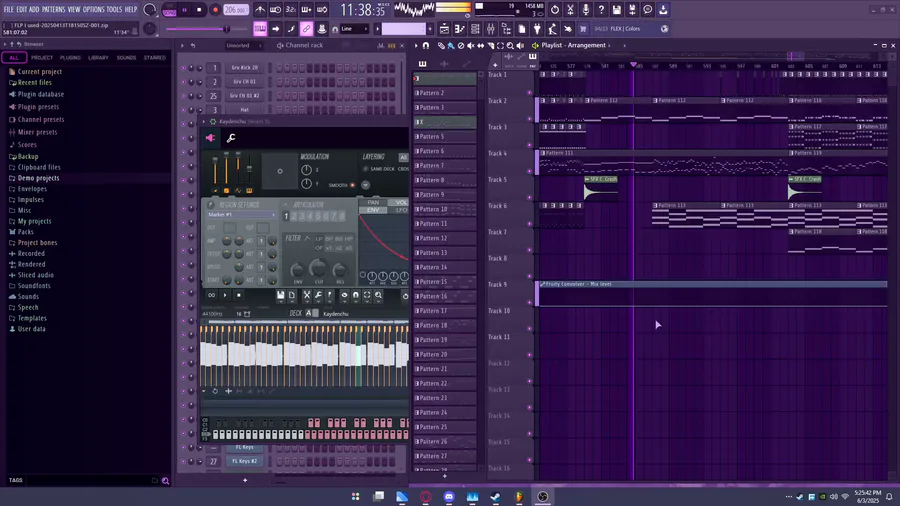
Task: Click the undo history icon
Action: pos(554,10)
